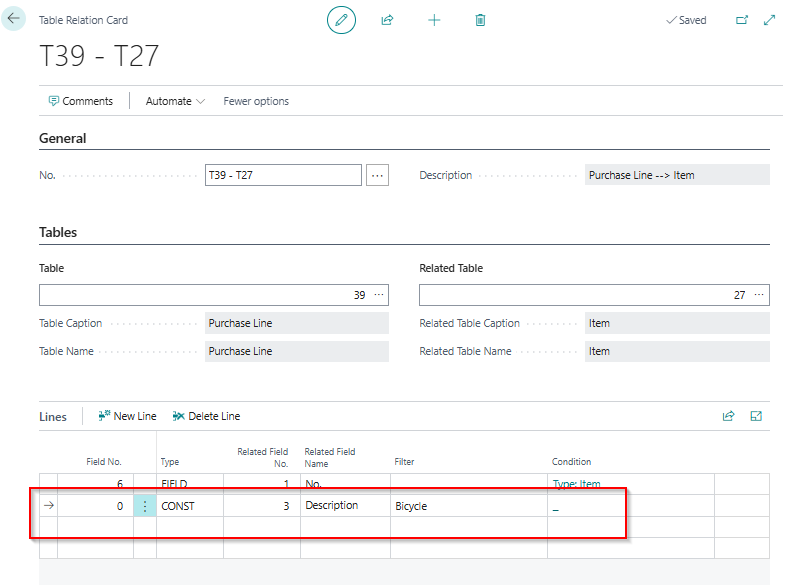Create new record with plus icon

pos(434,20)
